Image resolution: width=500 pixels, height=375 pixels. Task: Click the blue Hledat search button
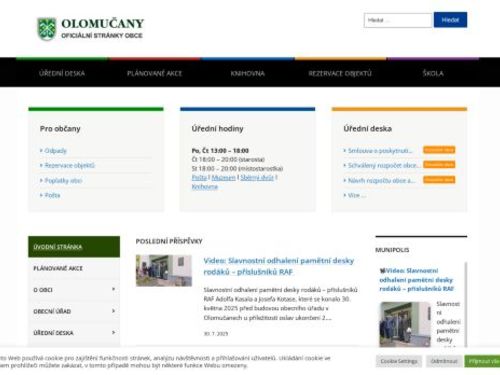click(x=450, y=20)
